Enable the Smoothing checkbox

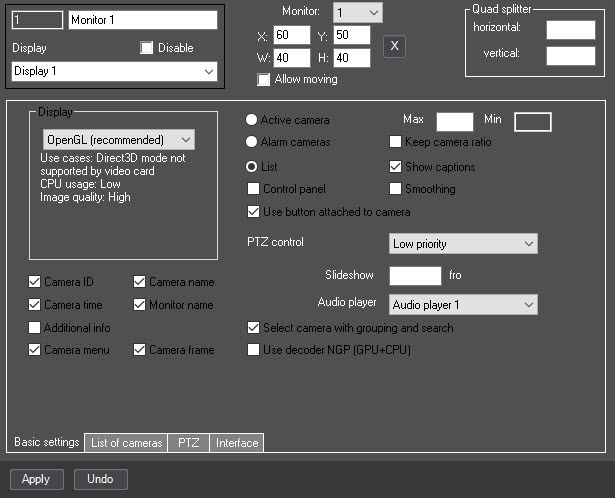coord(395,189)
